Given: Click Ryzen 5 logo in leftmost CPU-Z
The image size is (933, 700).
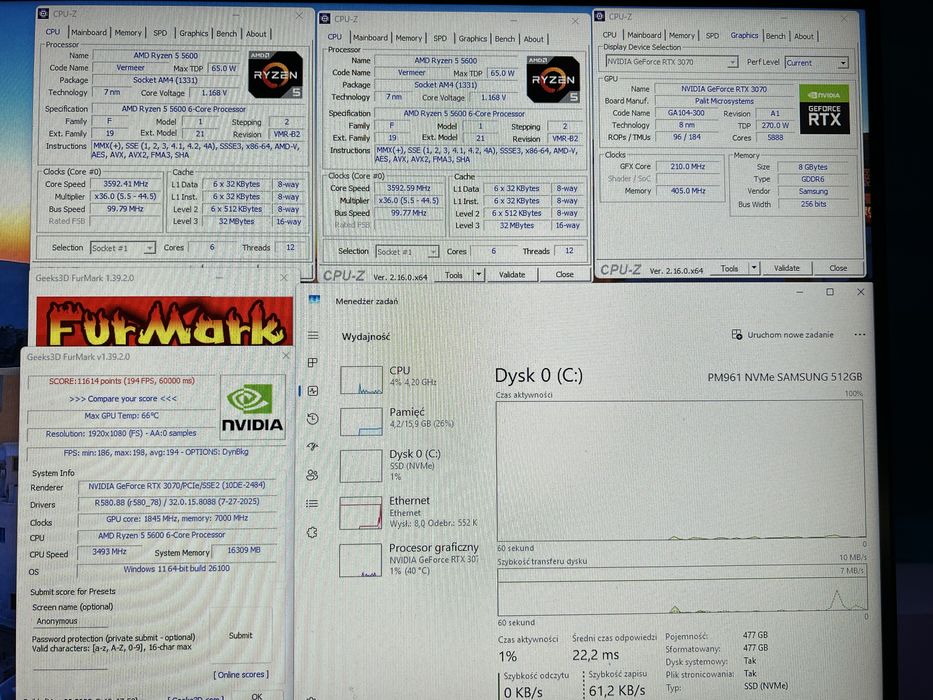Looking at the screenshot, I should [x=275, y=74].
